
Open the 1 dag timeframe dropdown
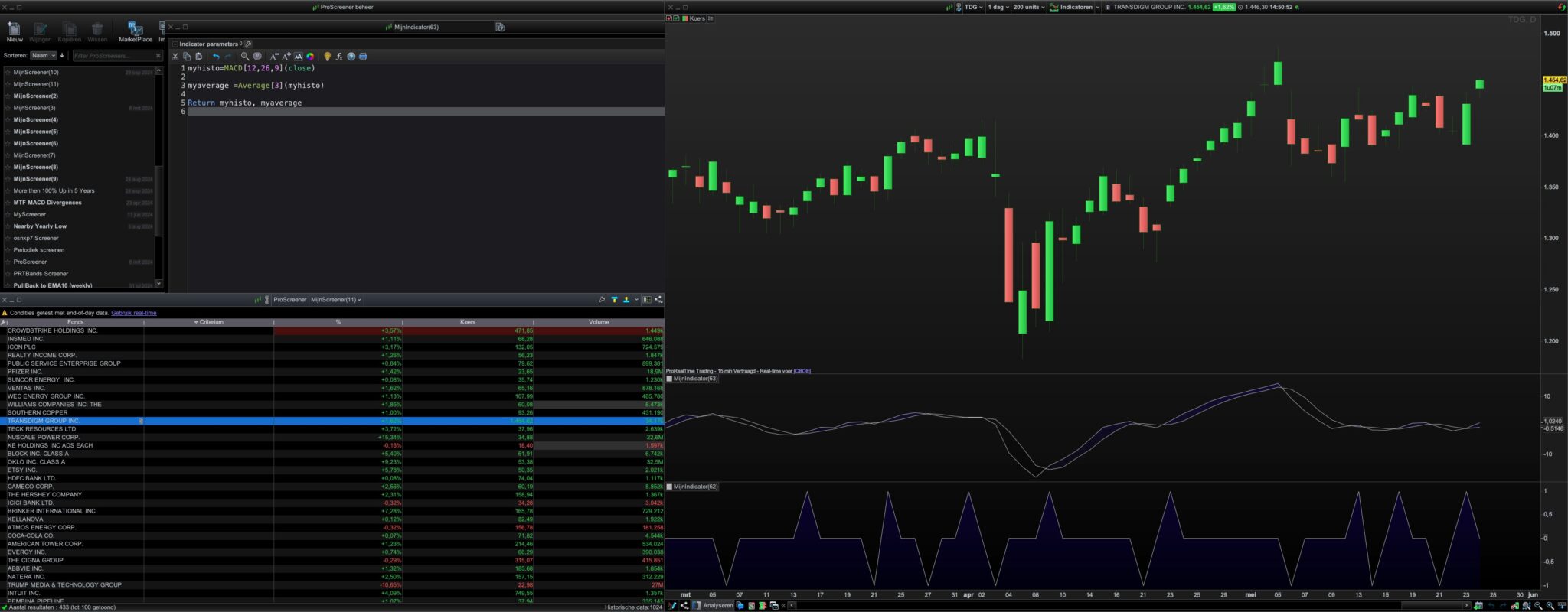tap(999, 7)
